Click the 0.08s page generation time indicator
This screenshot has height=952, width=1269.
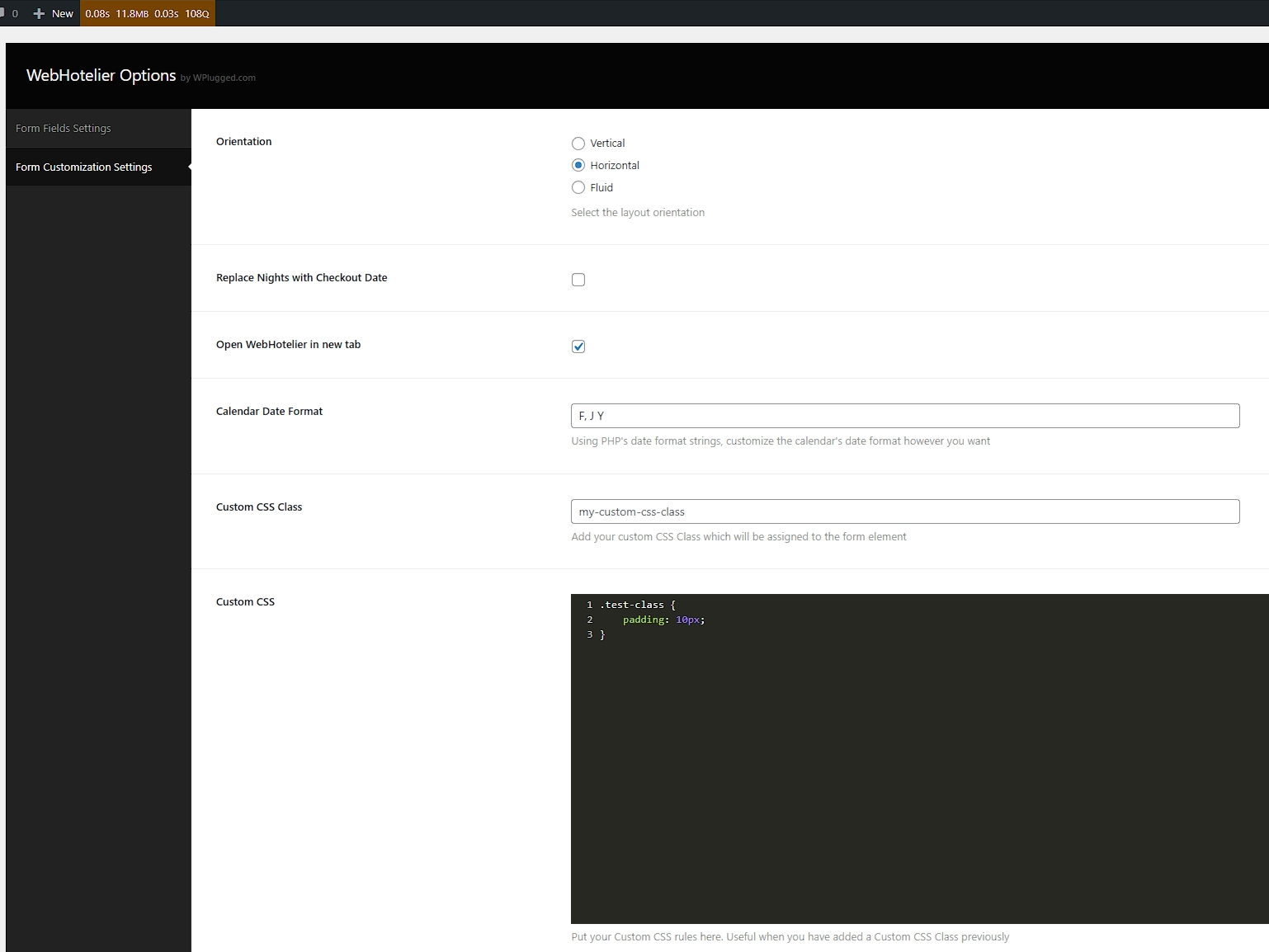(x=97, y=13)
